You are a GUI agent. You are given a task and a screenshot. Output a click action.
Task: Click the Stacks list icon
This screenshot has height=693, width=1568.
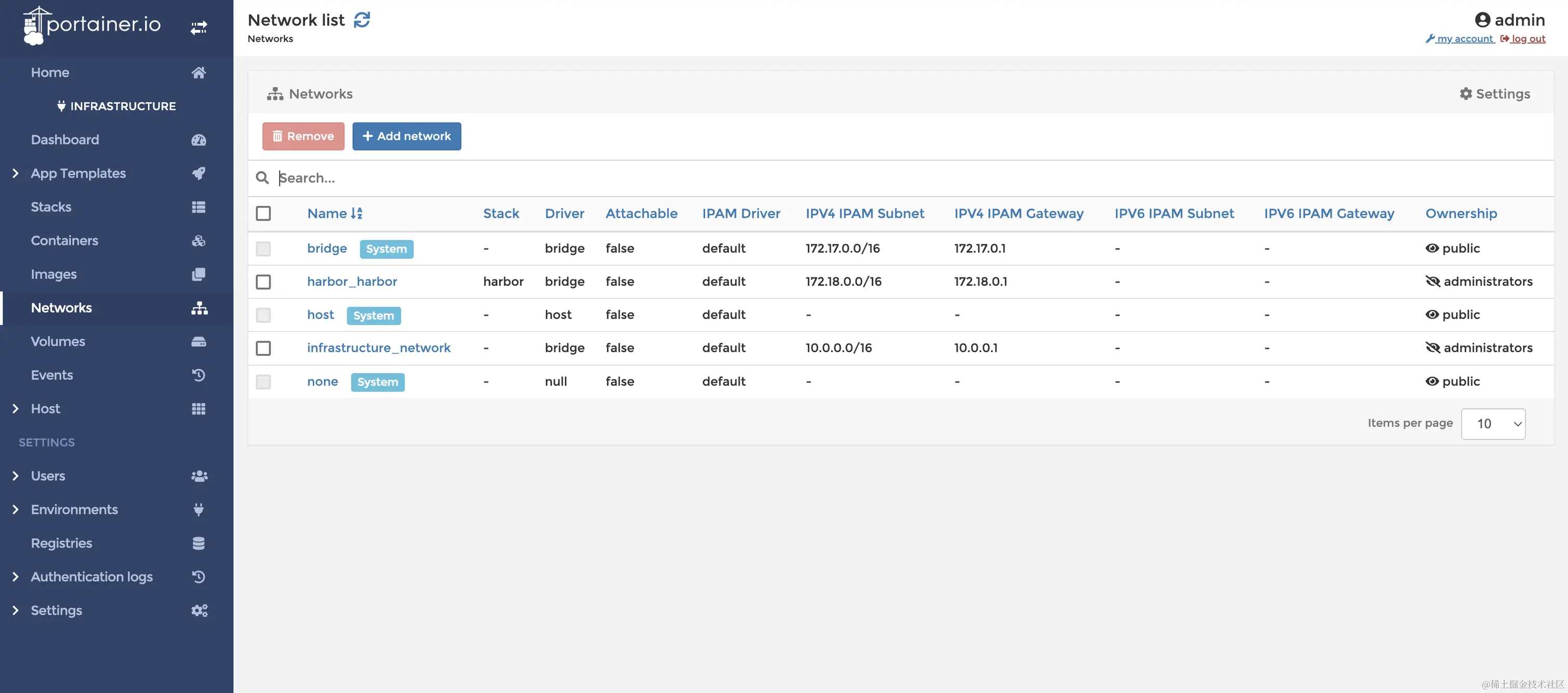click(199, 207)
